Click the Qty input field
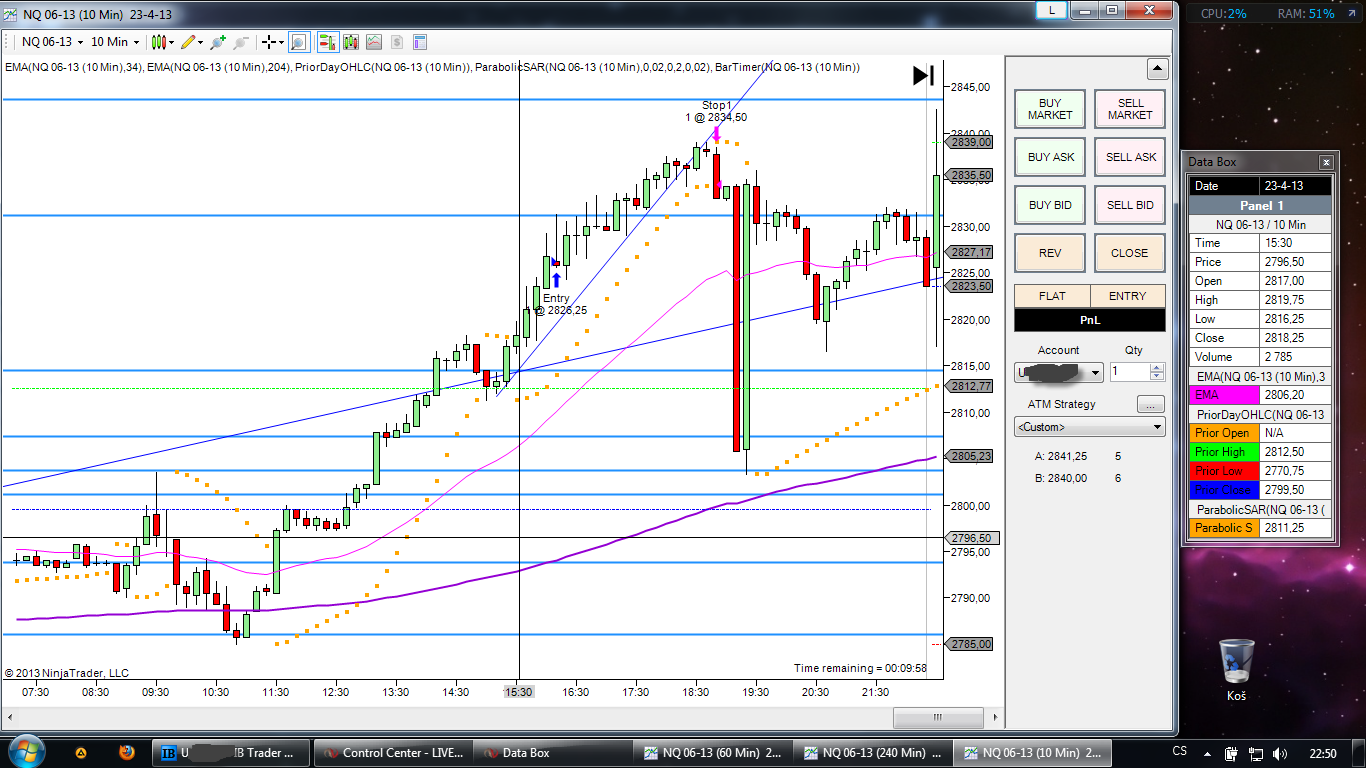This screenshot has height=768, width=1366. tap(1131, 372)
